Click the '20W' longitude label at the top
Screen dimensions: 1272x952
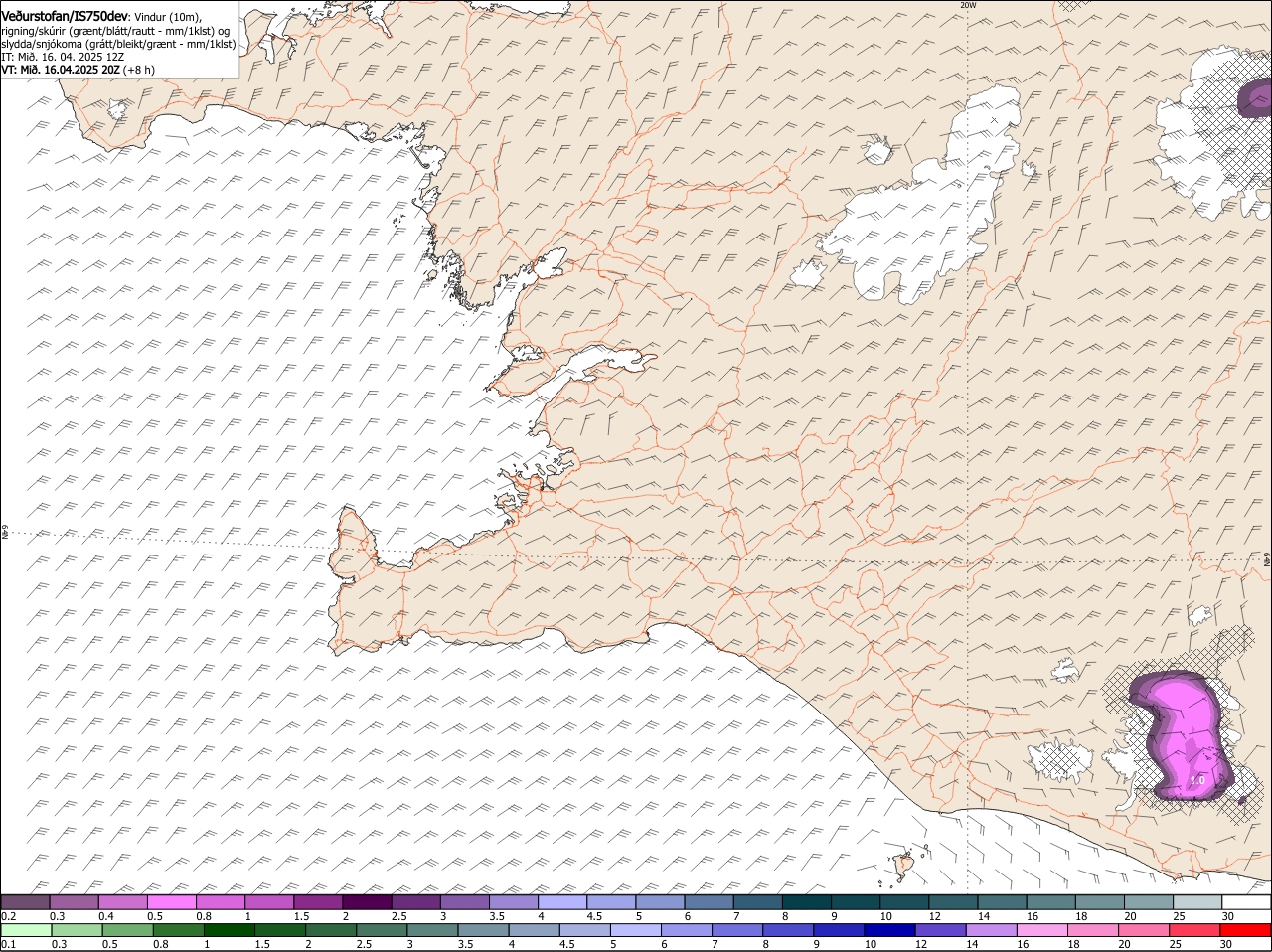(968, 5)
